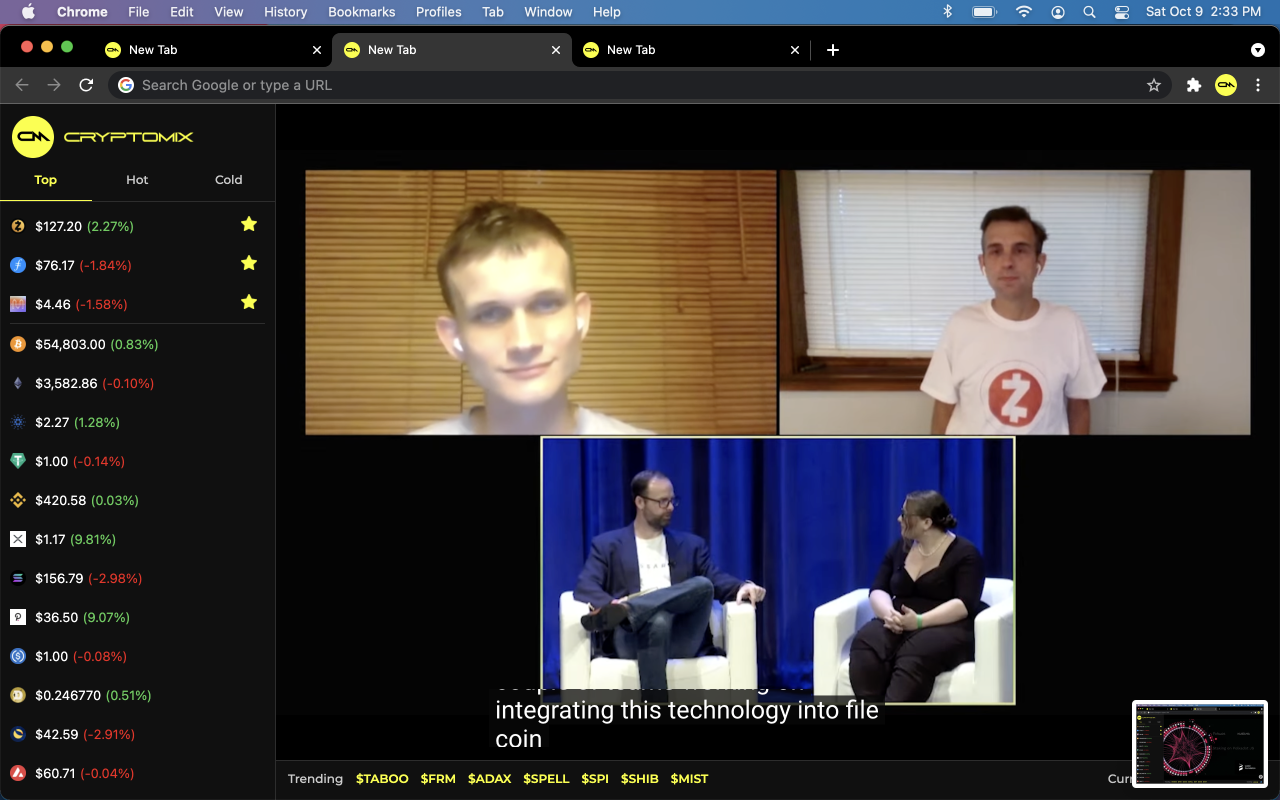Select the Tether icon at $1.00 (-0.14%)
This screenshot has height=800, width=1280.
coord(18,461)
